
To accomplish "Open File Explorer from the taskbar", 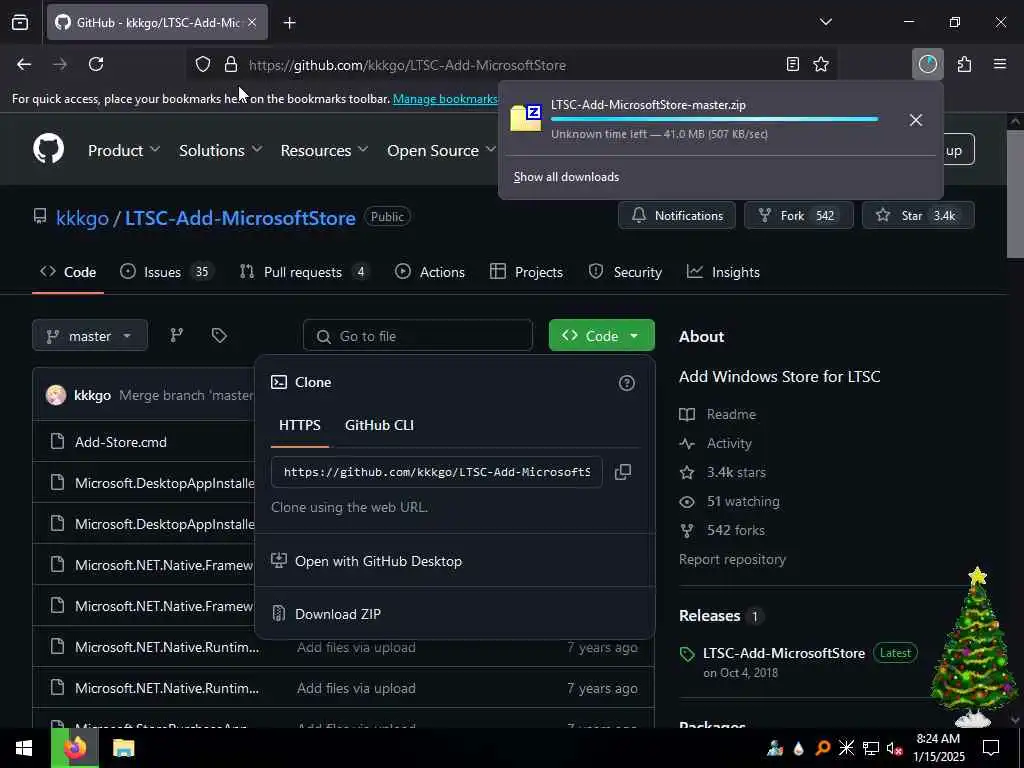I will click(x=123, y=748).
